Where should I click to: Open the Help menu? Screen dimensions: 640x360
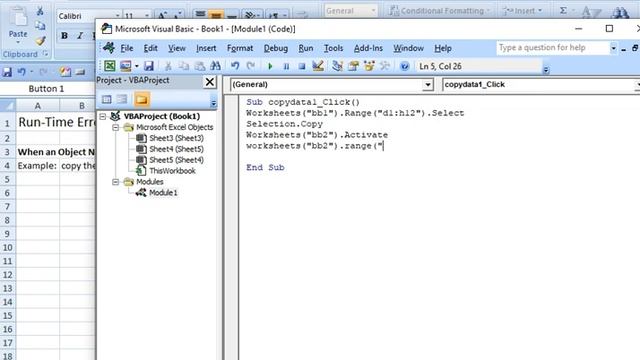442,48
